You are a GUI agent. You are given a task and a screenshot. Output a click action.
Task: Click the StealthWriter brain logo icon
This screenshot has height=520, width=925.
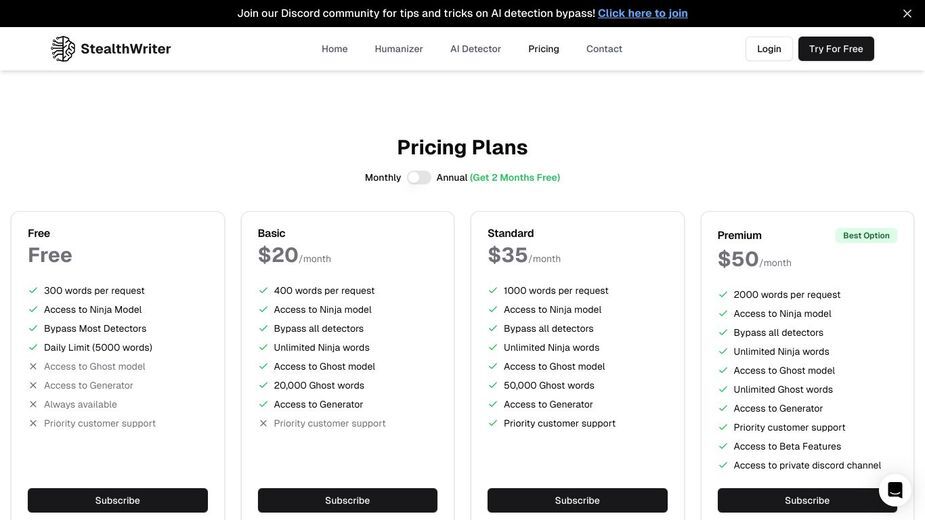[63, 48]
